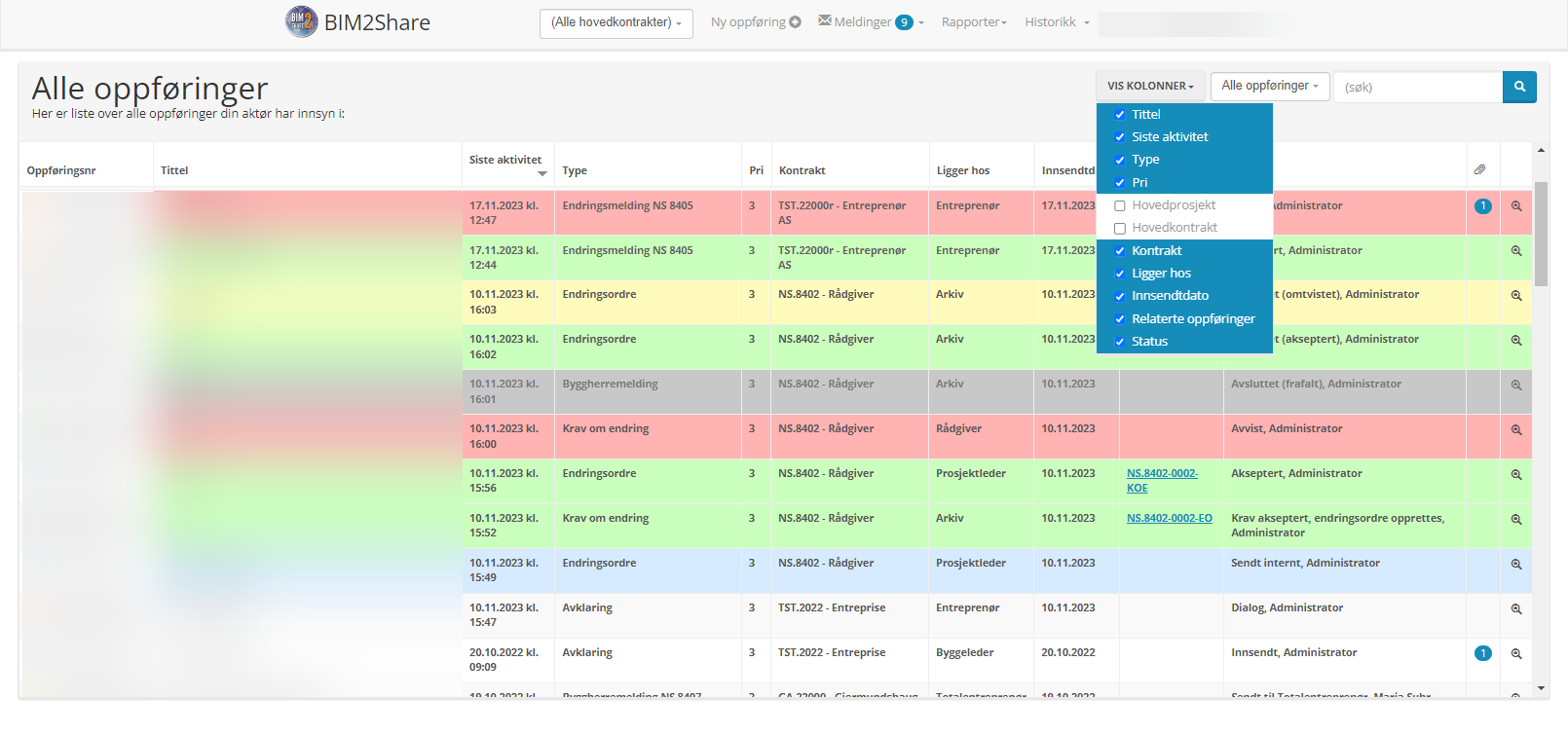Collapse the VIS KOLONNER dropdown
Viewport: 1568px width, 735px height.
pos(1150,86)
